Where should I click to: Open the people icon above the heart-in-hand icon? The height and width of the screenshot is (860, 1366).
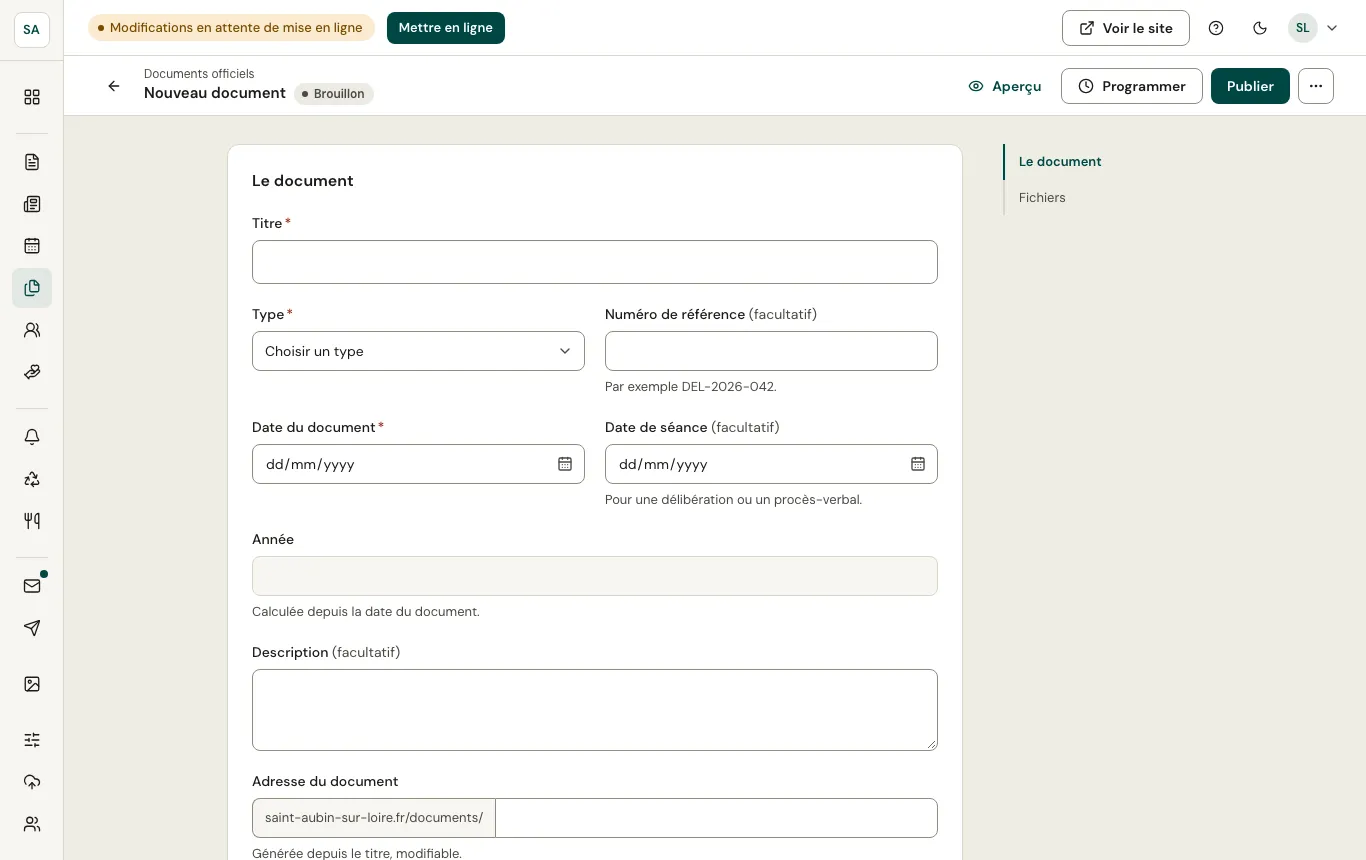32,330
